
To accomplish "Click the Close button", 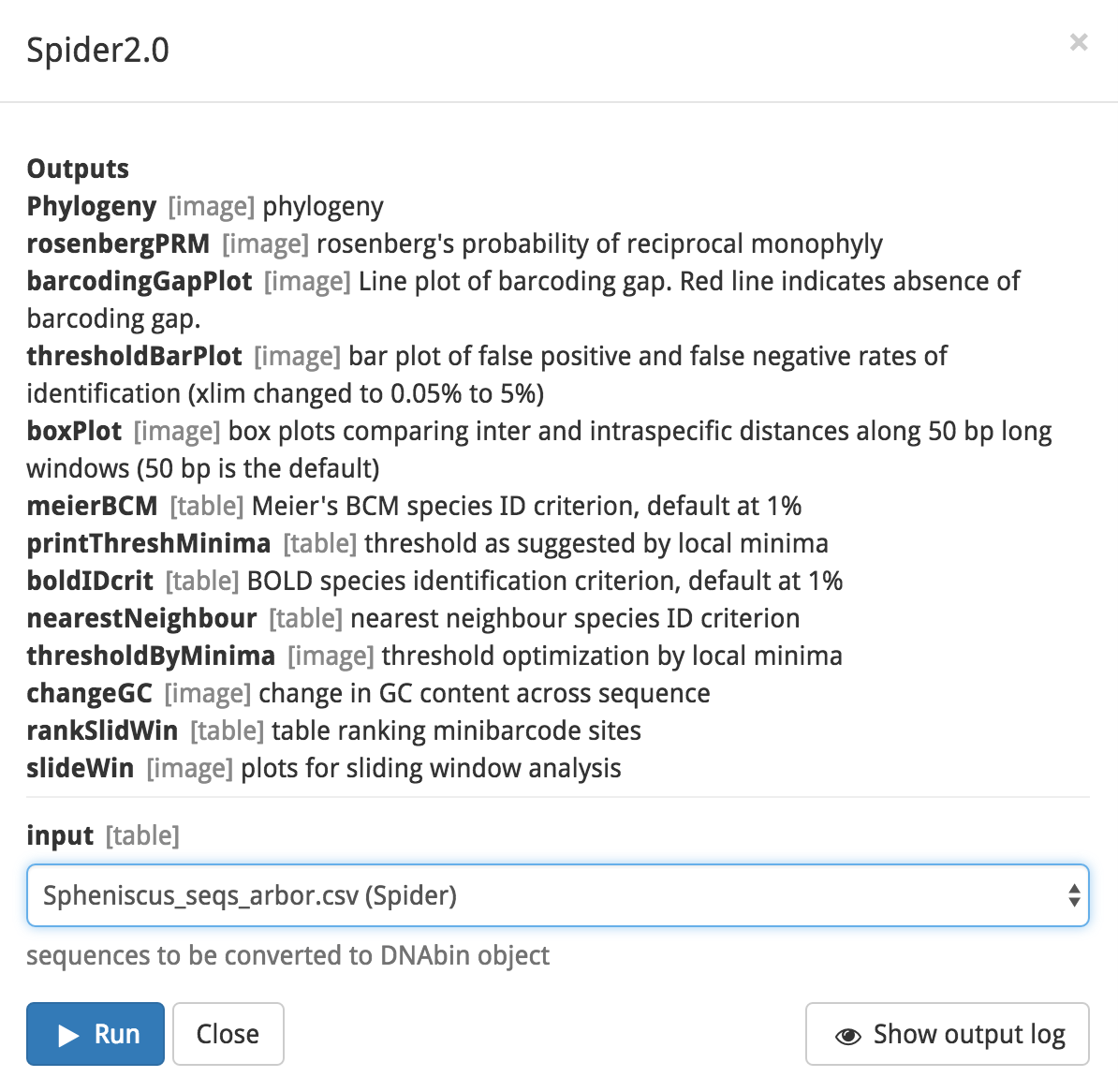I will coord(228,1034).
